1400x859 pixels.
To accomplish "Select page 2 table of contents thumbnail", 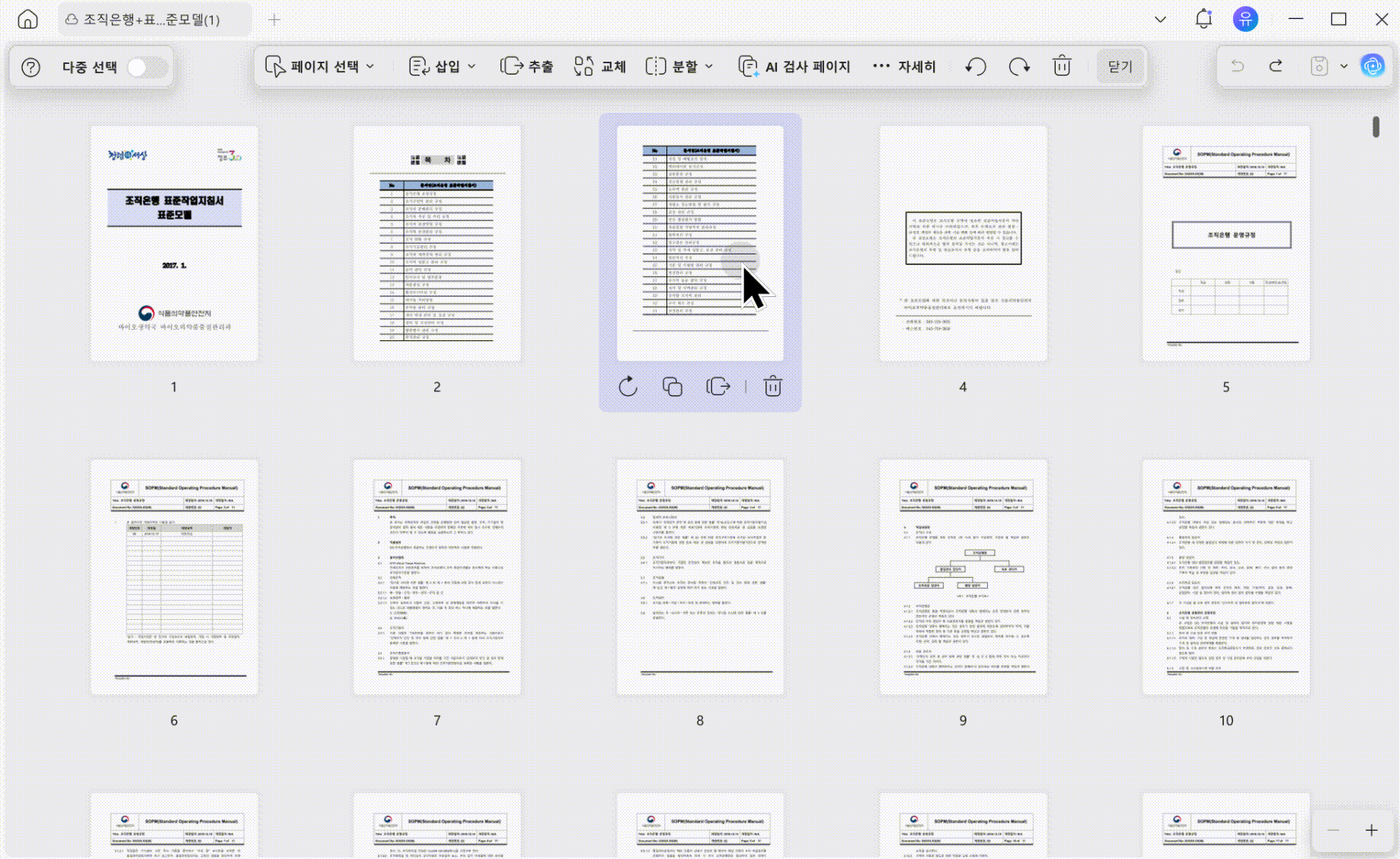I will click(x=437, y=244).
